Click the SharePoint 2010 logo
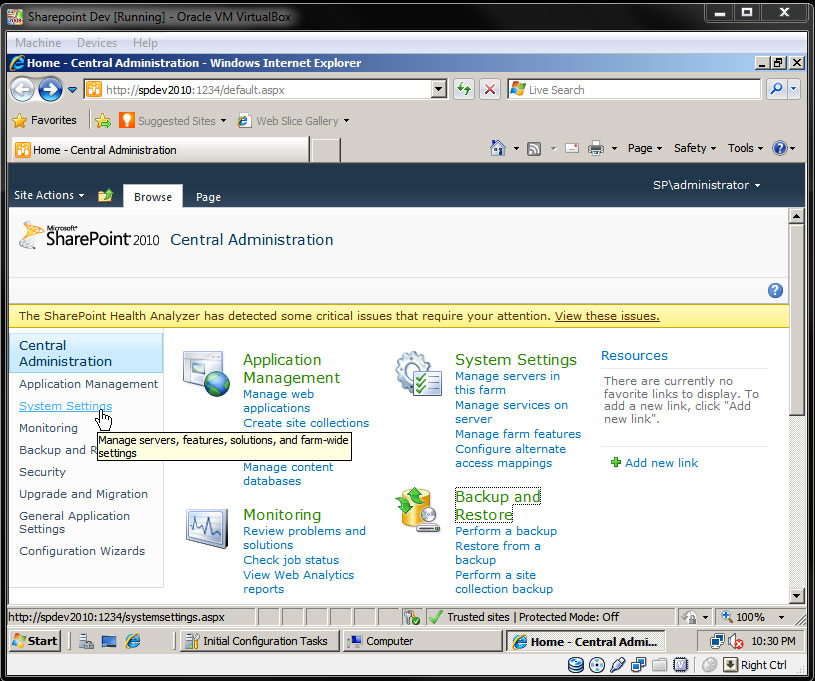This screenshot has height=681, width=815. [x=89, y=237]
